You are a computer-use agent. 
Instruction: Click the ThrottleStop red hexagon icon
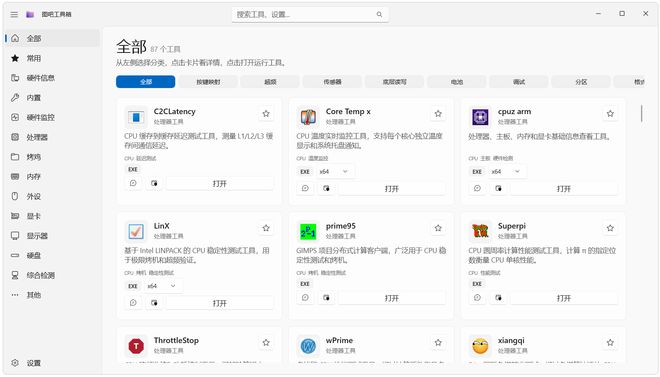pos(136,346)
